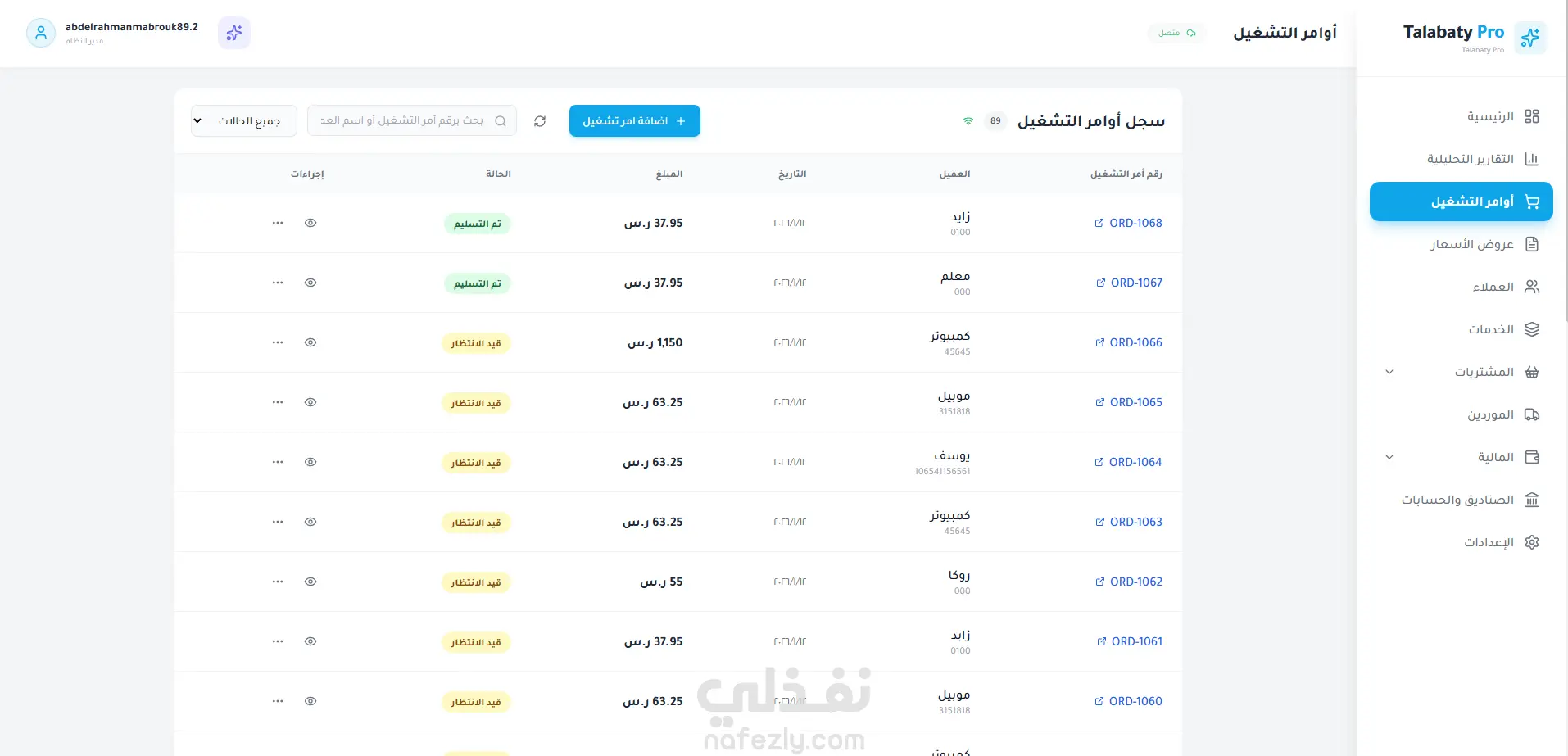View order ORD-1065 with the eye icon

pyautogui.click(x=310, y=402)
